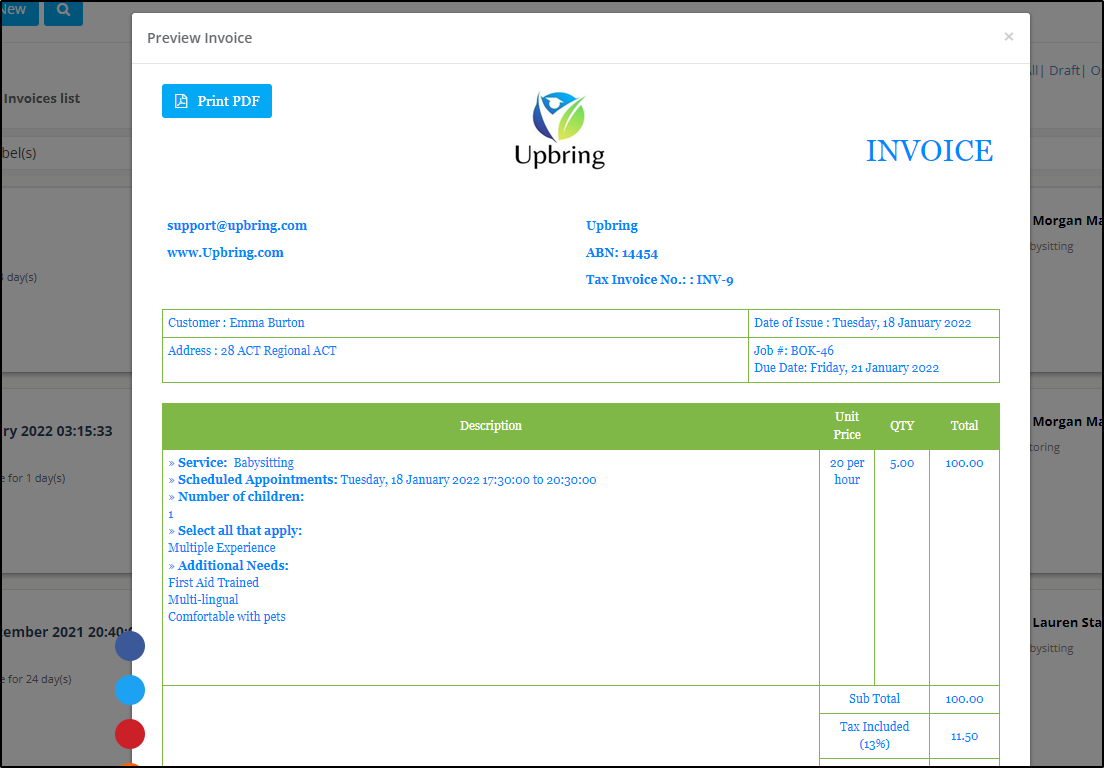
Task: Click Job #: BOK-46 text
Action: click(x=794, y=351)
